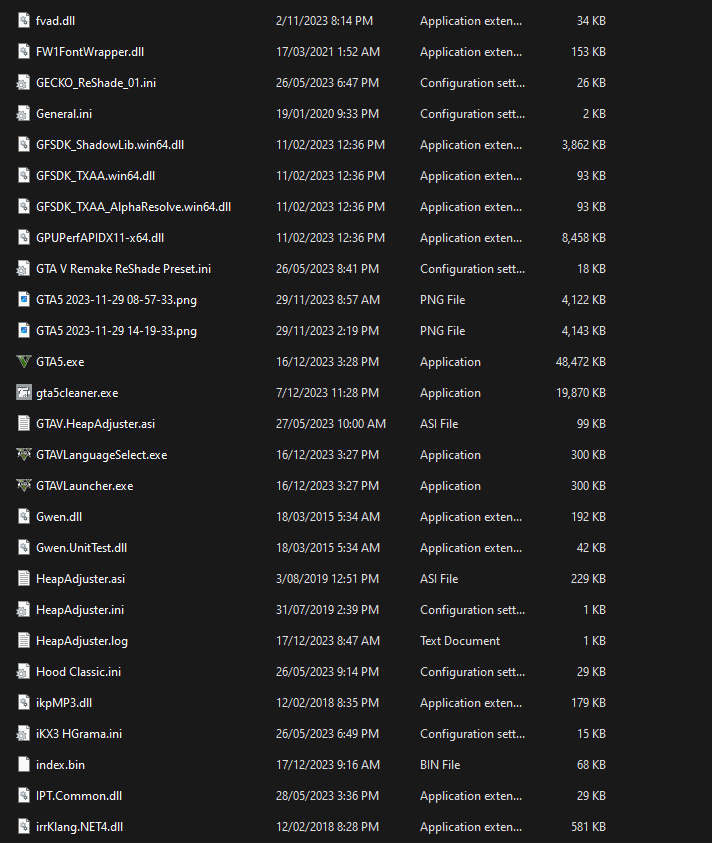Click the GTAV.HeapAdjuster.asi file icon
Image resolution: width=712 pixels, height=843 pixels.
pyautogui.click(x=25, y=424)
